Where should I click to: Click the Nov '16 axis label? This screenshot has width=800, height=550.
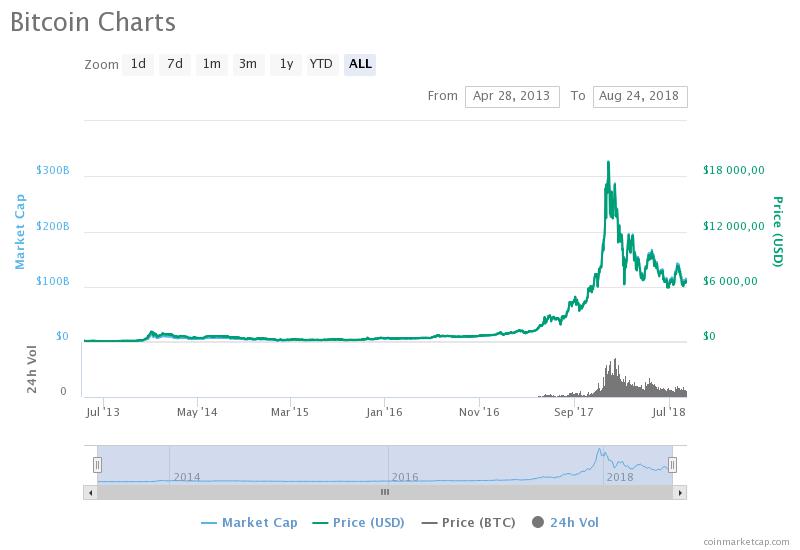[479, 412]
